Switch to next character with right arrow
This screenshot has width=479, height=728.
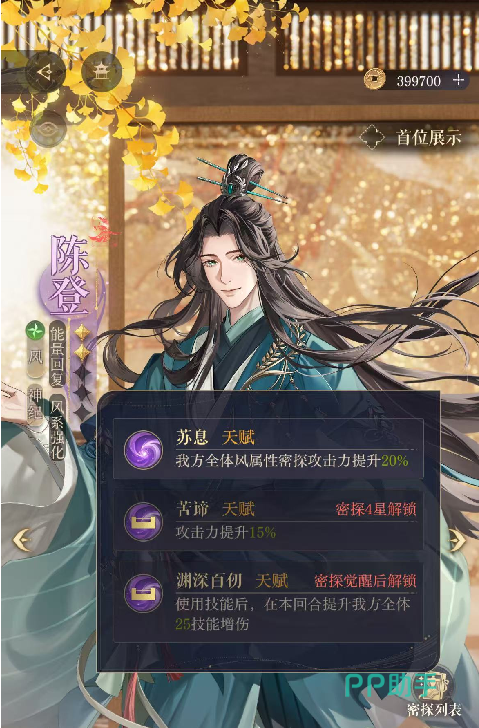[457, 540]
